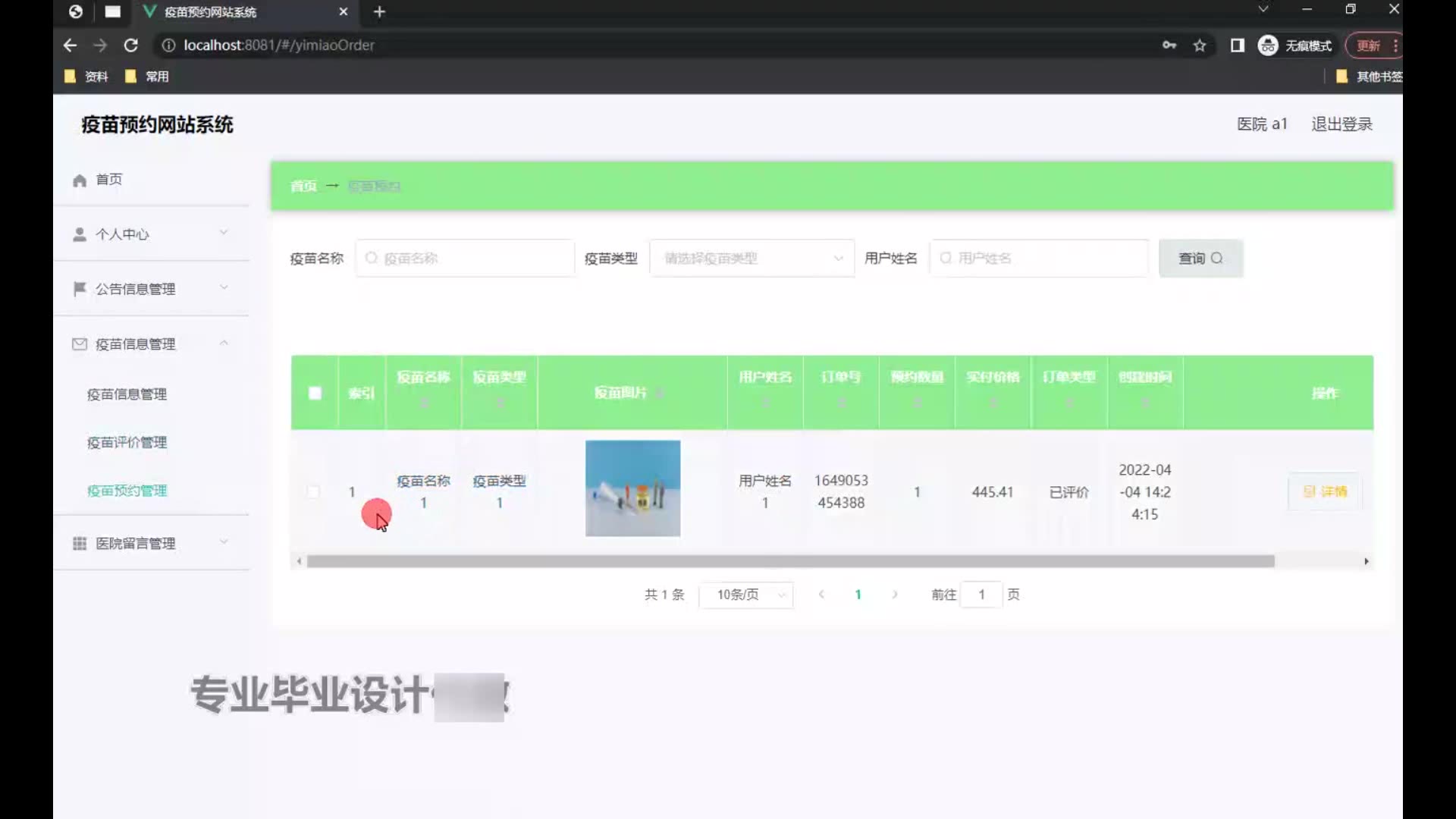The width and height of the screenshot is (1456, 819).
Task: Click the vaccine image thumbnail in row 1
Action: [632, 488]
